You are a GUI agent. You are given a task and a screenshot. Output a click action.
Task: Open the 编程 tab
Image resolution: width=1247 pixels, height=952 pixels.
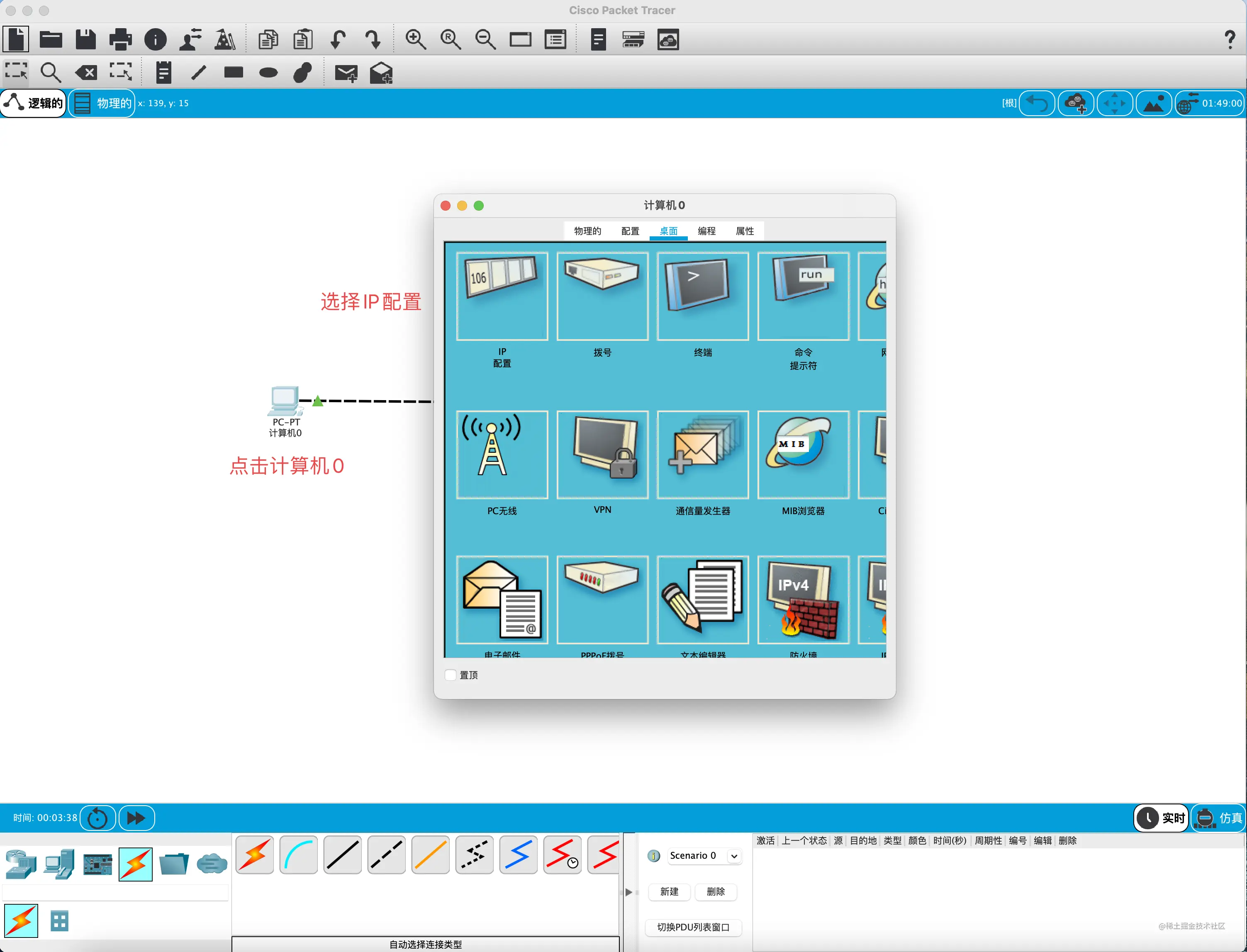pos(706,231)
